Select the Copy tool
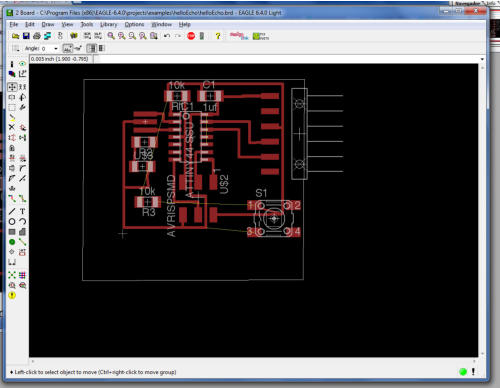This screenshot has height=388, width=500. coord(22,87)
